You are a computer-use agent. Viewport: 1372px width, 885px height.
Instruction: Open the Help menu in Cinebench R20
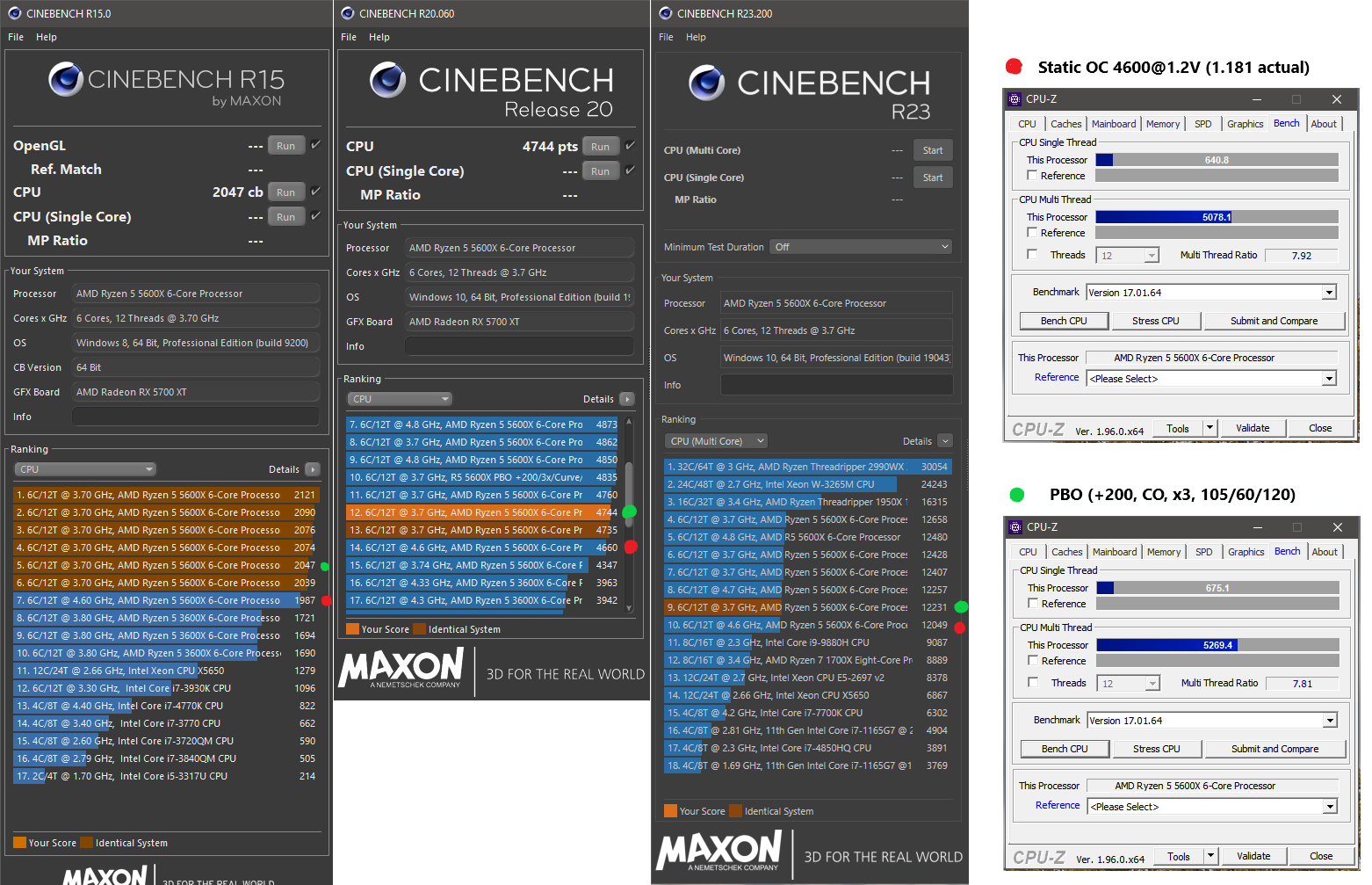point(379,37)
